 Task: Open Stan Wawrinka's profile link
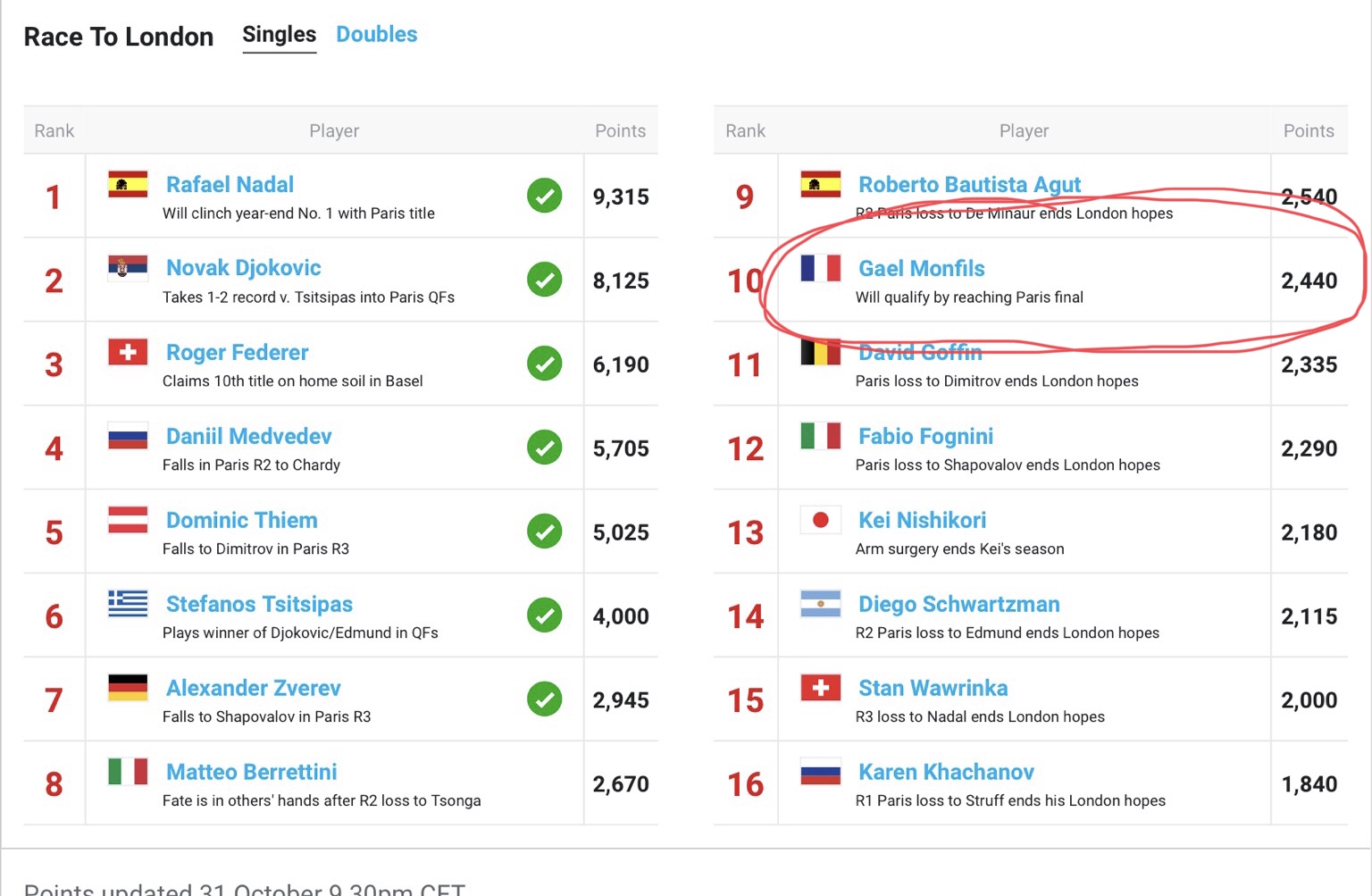(x=933, y=688)
